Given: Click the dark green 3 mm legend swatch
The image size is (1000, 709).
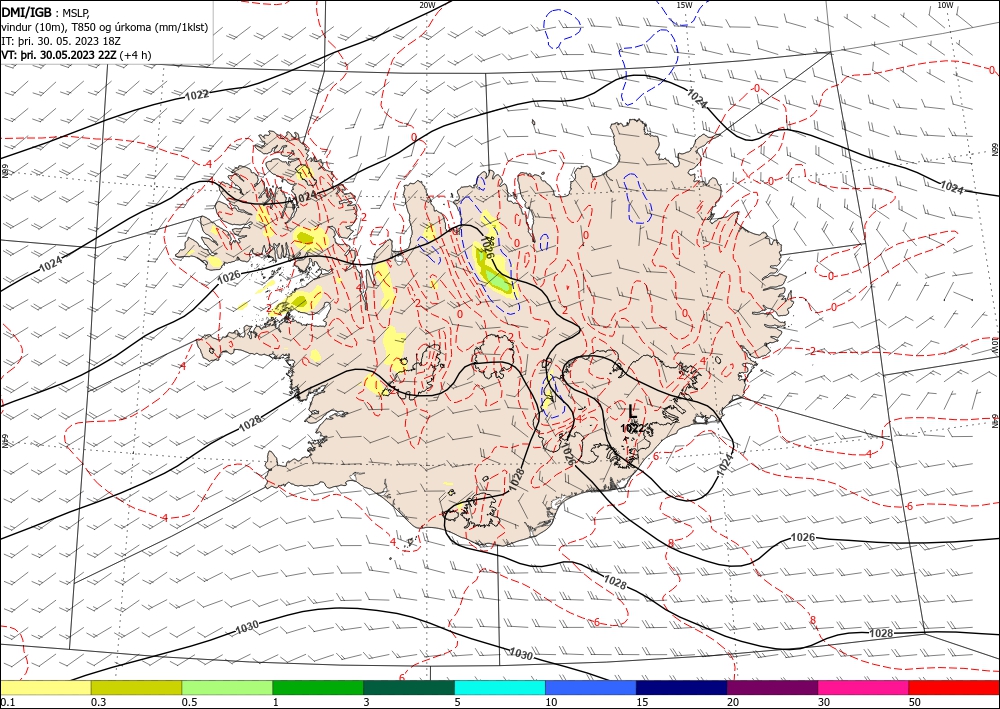Looking at the screenshot, I should tap(409, 687).
